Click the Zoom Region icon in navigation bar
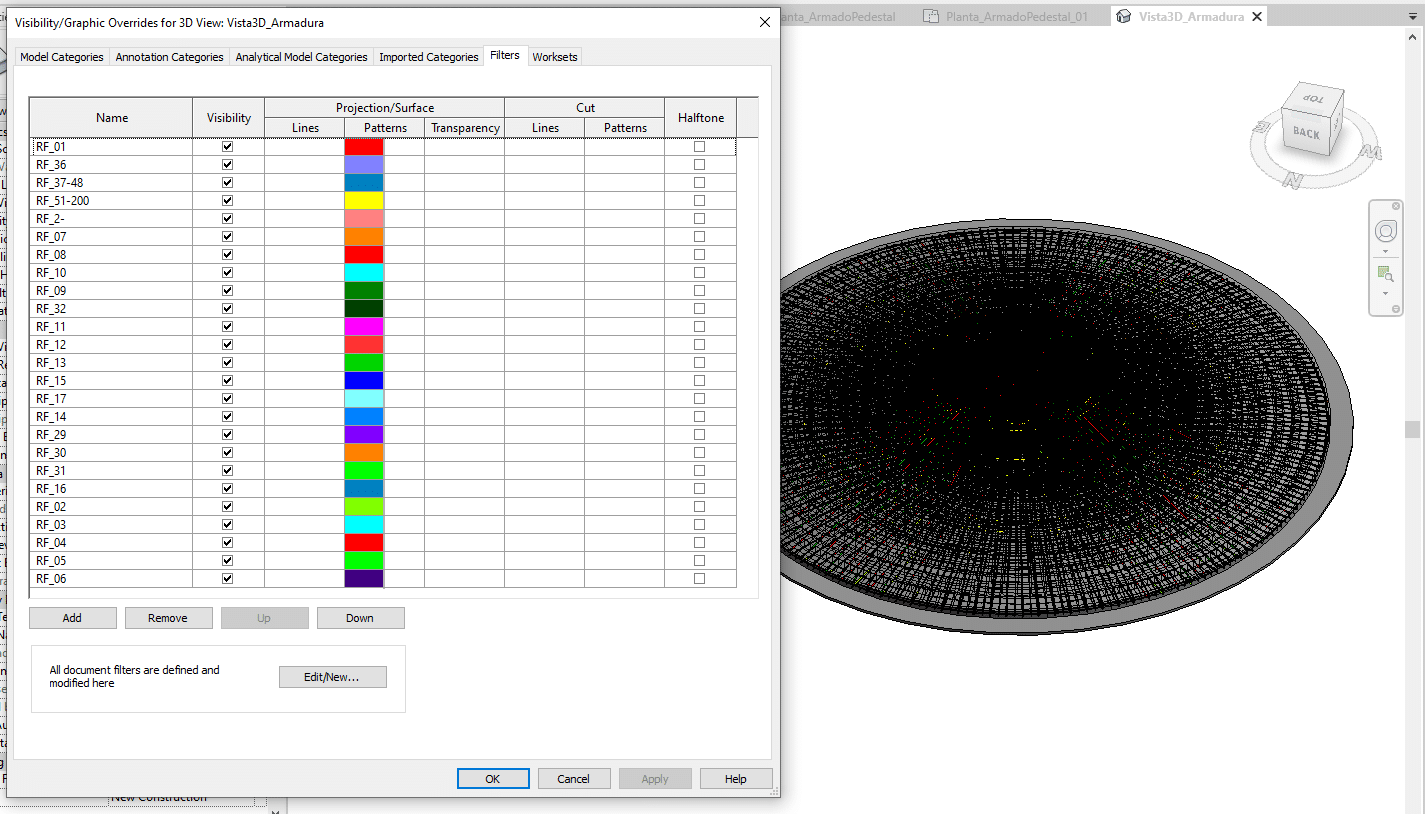The width and height of the screenshot is (1425, 814). [x=1385, y=273]
